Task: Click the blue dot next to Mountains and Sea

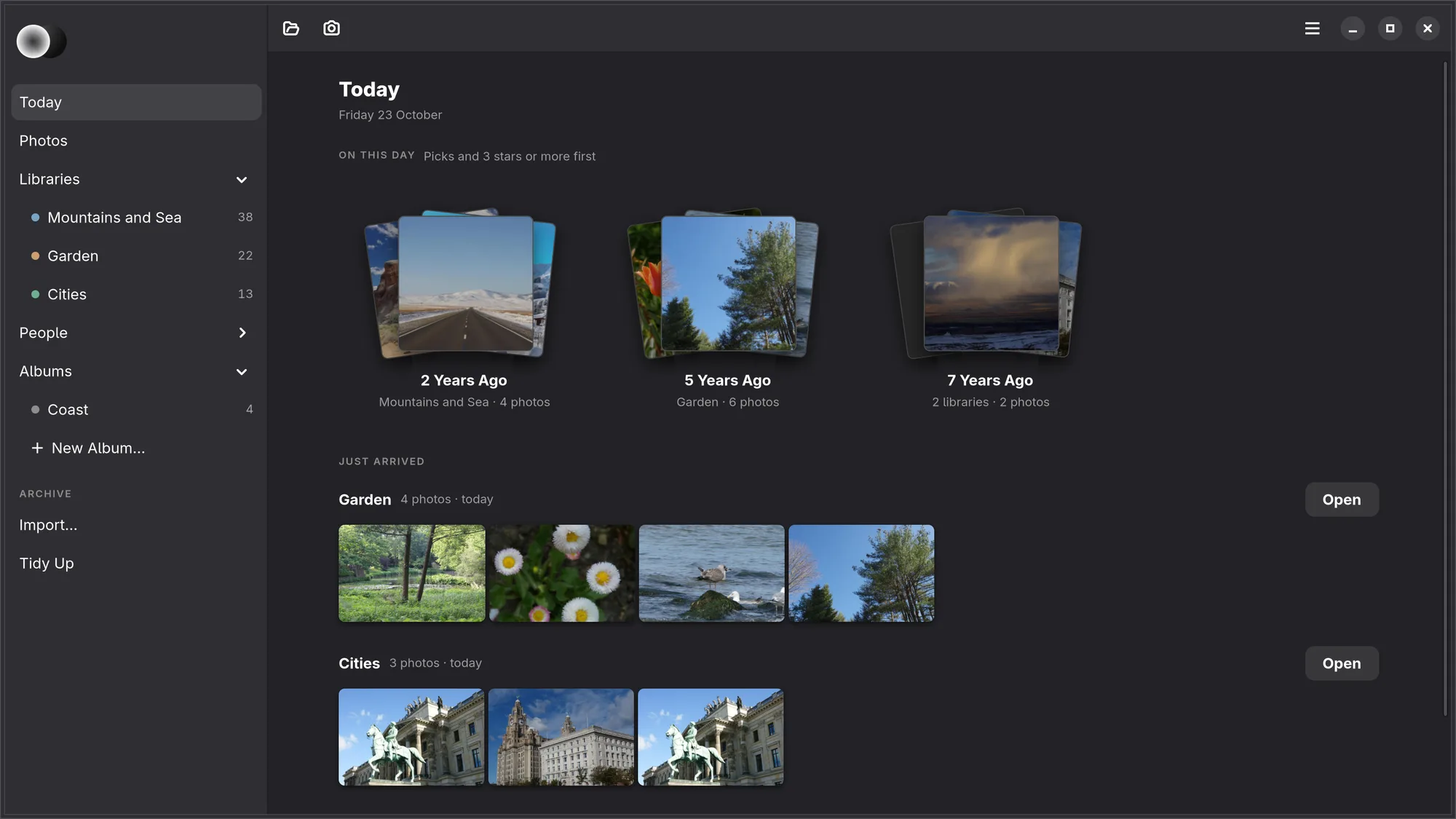Action: [x=35, y=218]
